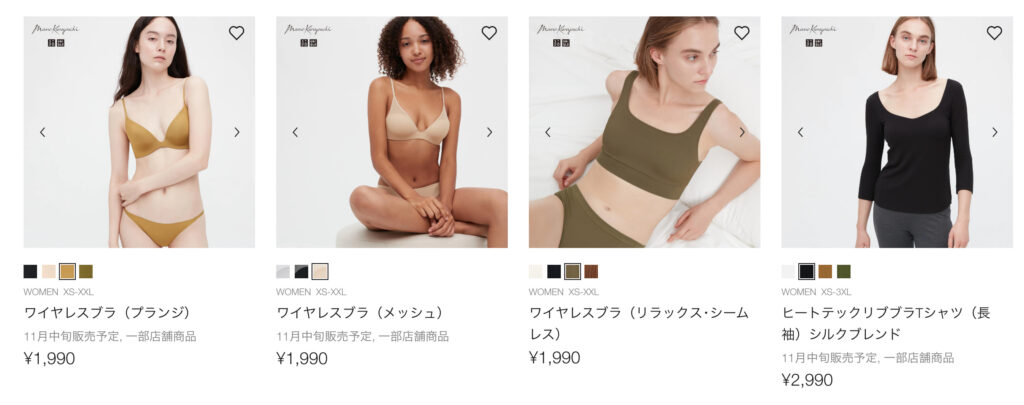Open ヒートテックリブブラTシャツ product title
The height and width of the screenshot is (405, 1024).
pos(886,323)
